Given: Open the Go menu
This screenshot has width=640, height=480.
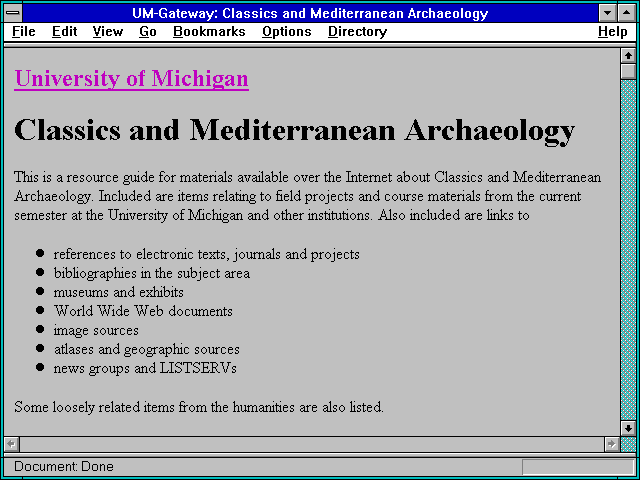Looking at the screenshot, I should (x=147, y=31).
